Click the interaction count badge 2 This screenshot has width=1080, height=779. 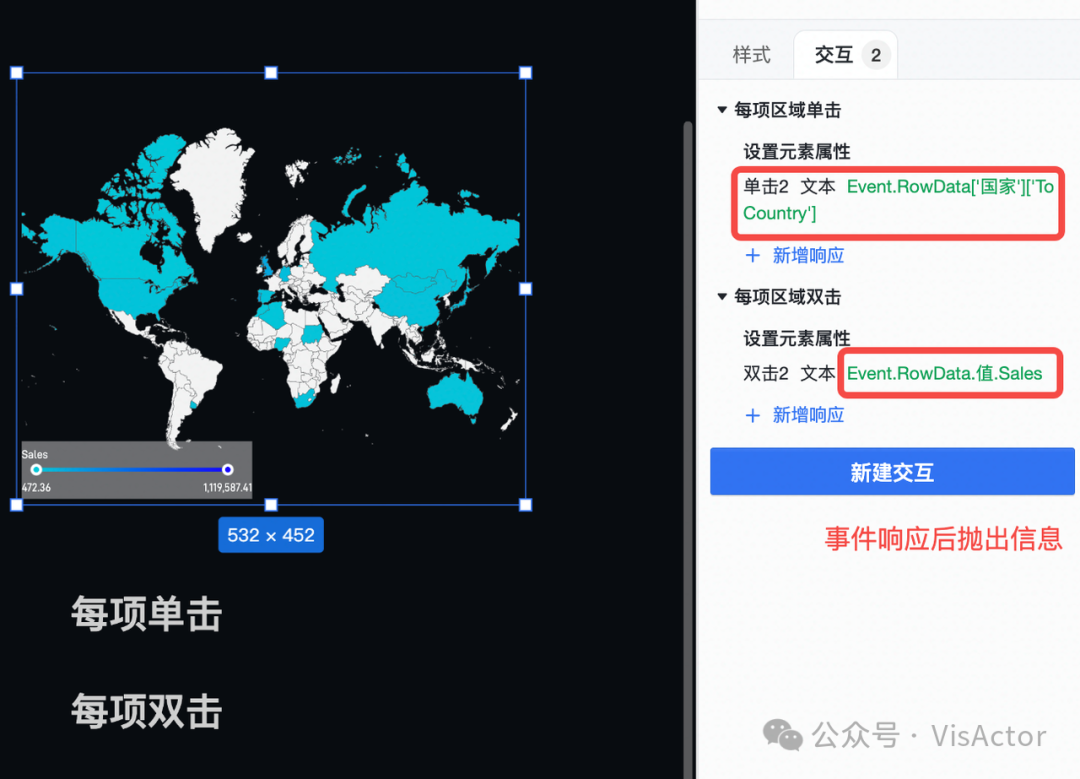875,55
